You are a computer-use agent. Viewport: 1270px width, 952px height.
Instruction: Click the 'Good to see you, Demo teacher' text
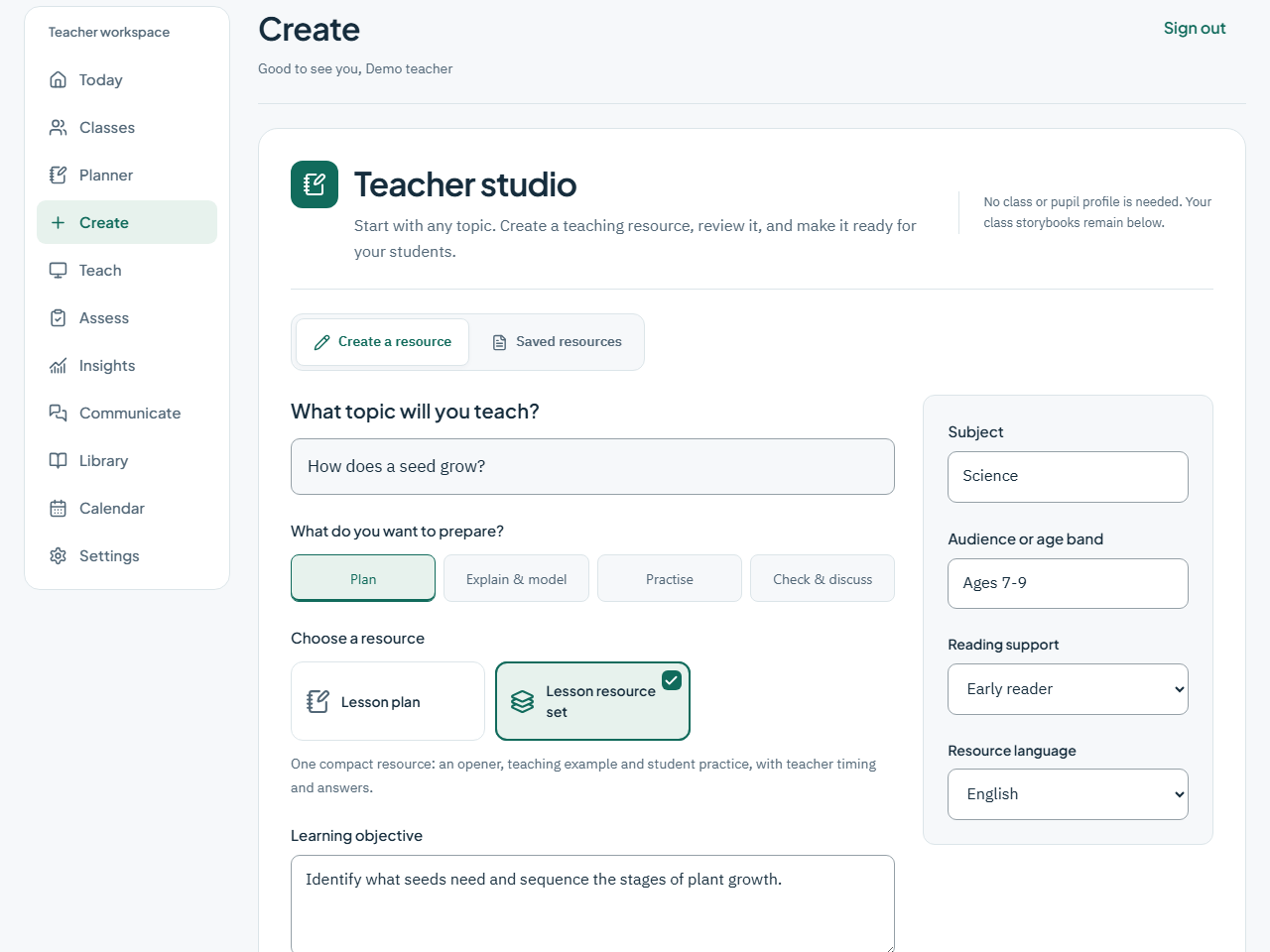(x=355, y=68)
